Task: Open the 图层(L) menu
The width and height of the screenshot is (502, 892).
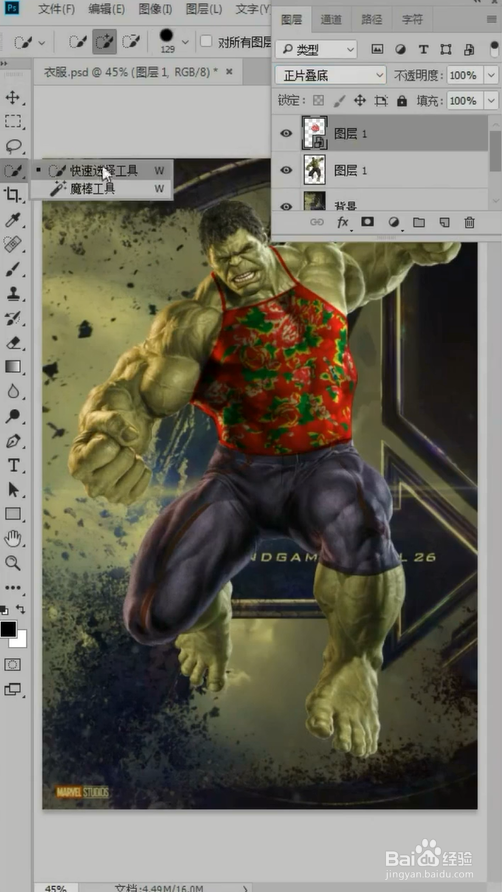Action: tap(204, 9)
